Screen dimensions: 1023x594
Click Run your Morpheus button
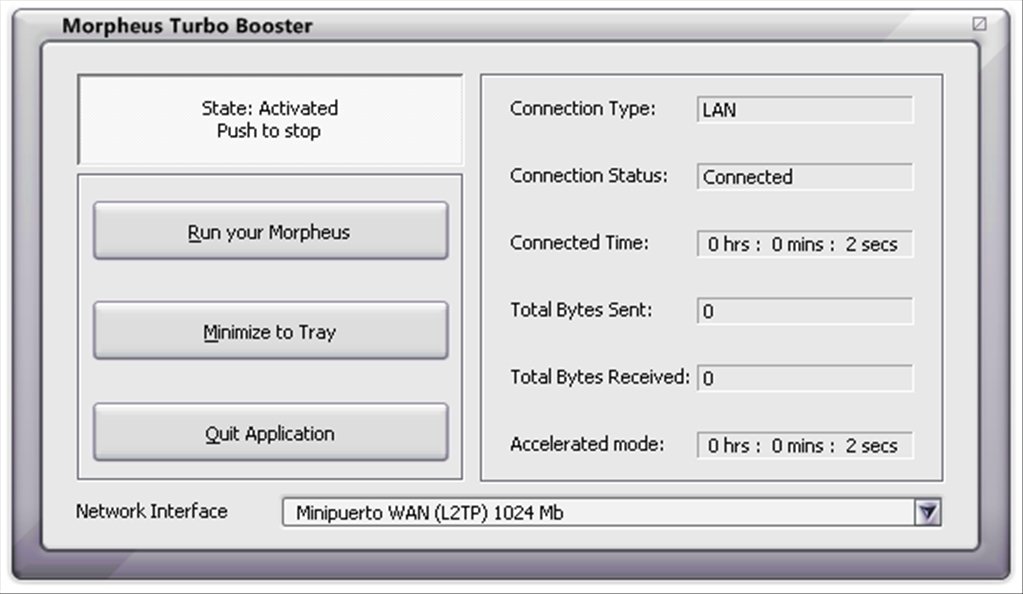[x=271, y=231]
